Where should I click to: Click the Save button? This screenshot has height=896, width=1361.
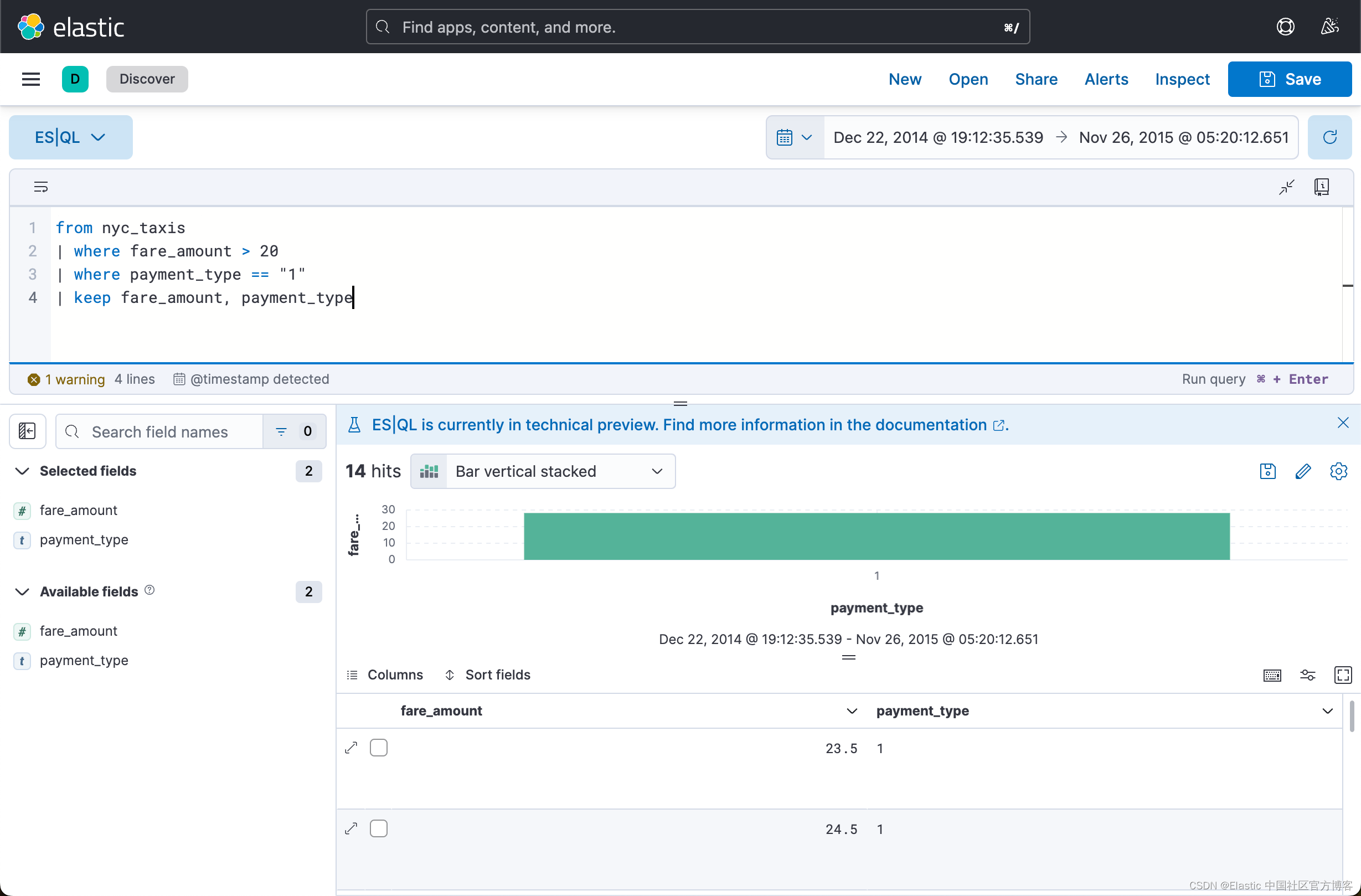(1290, 79)
